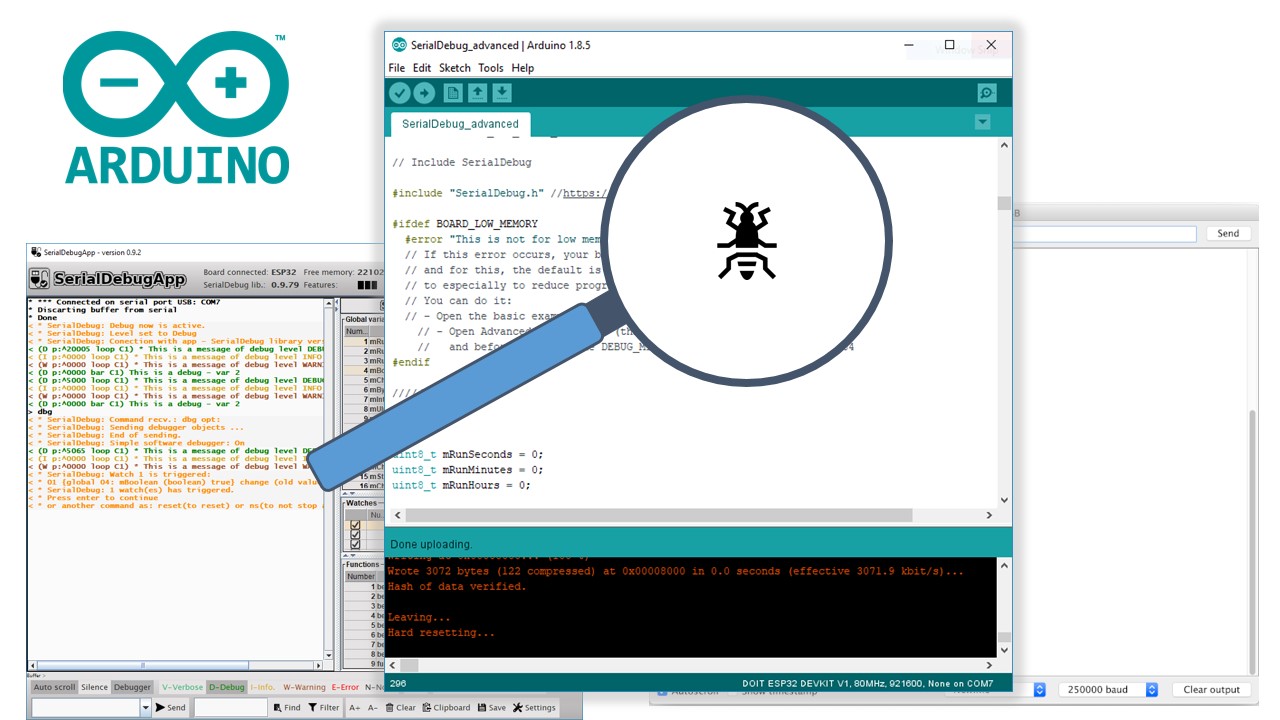1280x720 pixels.
Task: Click the Clear output button
Action: [x=1212, y=689]
